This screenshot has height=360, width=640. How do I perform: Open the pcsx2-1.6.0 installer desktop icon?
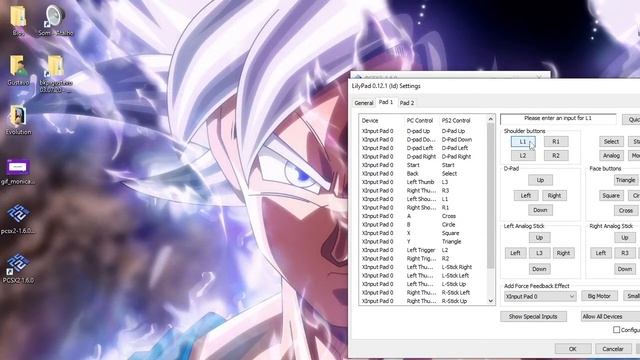(x=18, y=219)
